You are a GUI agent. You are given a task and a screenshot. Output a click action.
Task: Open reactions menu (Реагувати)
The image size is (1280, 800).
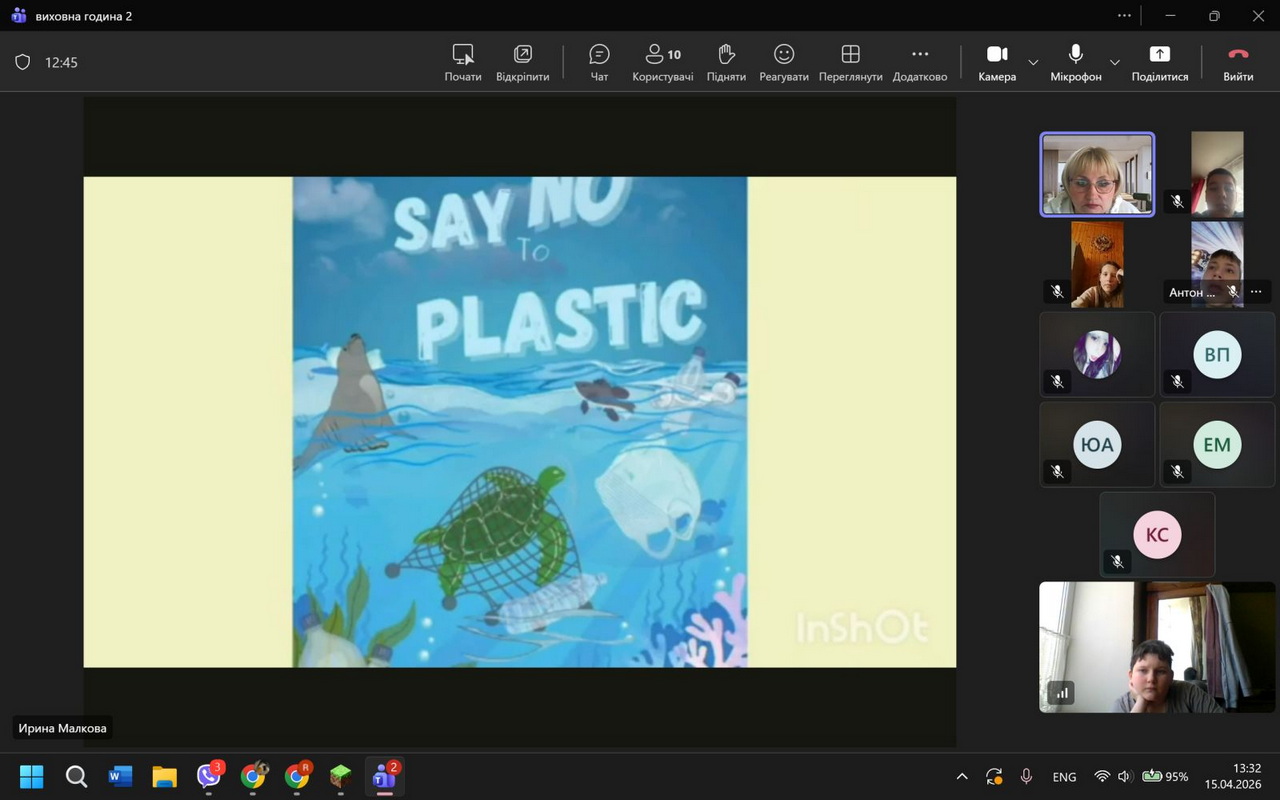point(783,62)
